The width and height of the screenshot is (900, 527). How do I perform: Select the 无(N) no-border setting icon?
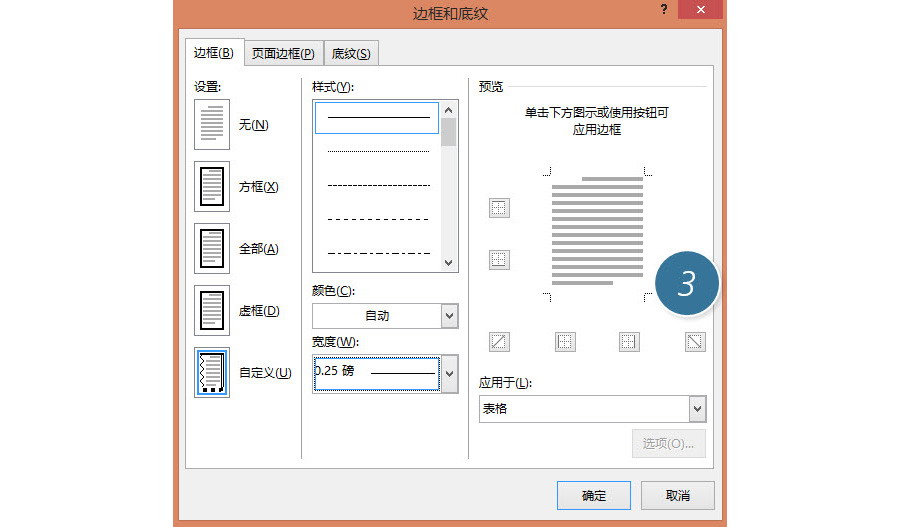pyautogui.click(x=212, y=124)
